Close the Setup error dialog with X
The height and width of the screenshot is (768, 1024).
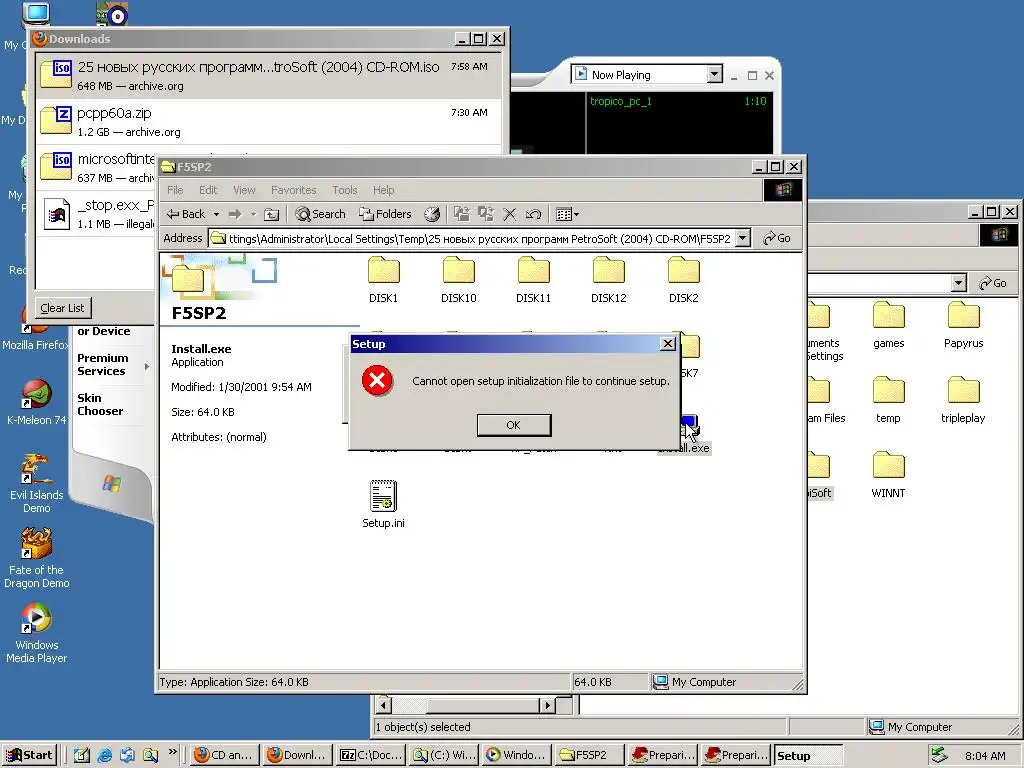[x=667, y=344]
